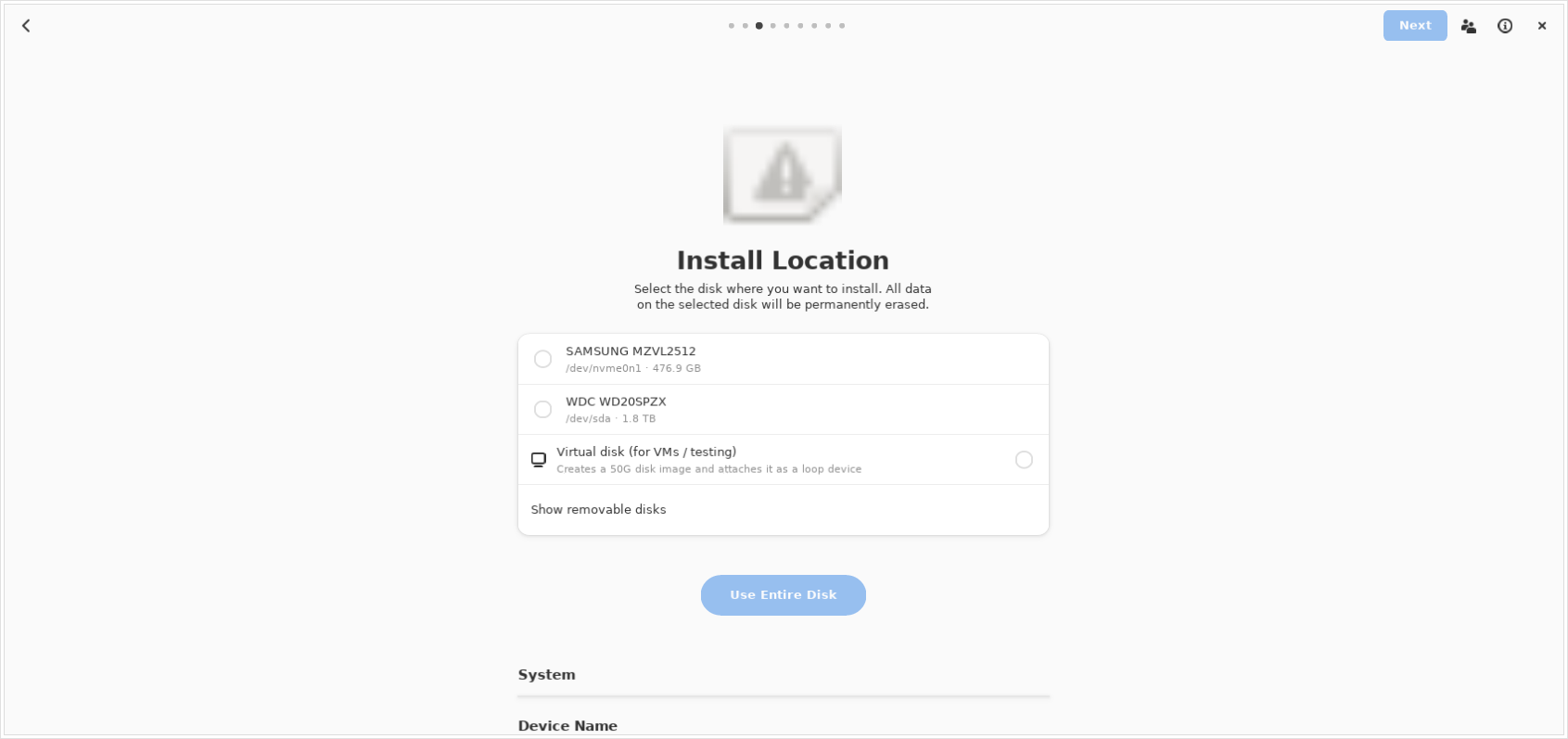
Task: Click the warning image above Install Location
Action: tap(783, 174)
